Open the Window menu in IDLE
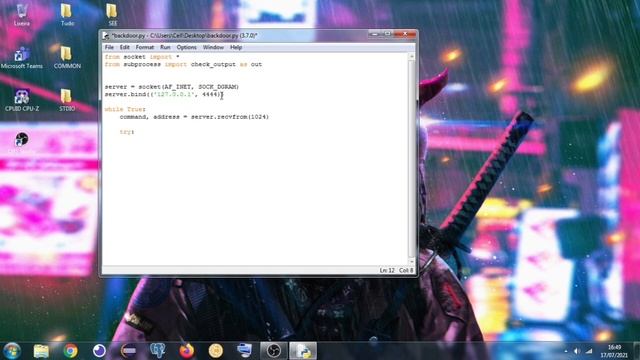 coord(213,47)
